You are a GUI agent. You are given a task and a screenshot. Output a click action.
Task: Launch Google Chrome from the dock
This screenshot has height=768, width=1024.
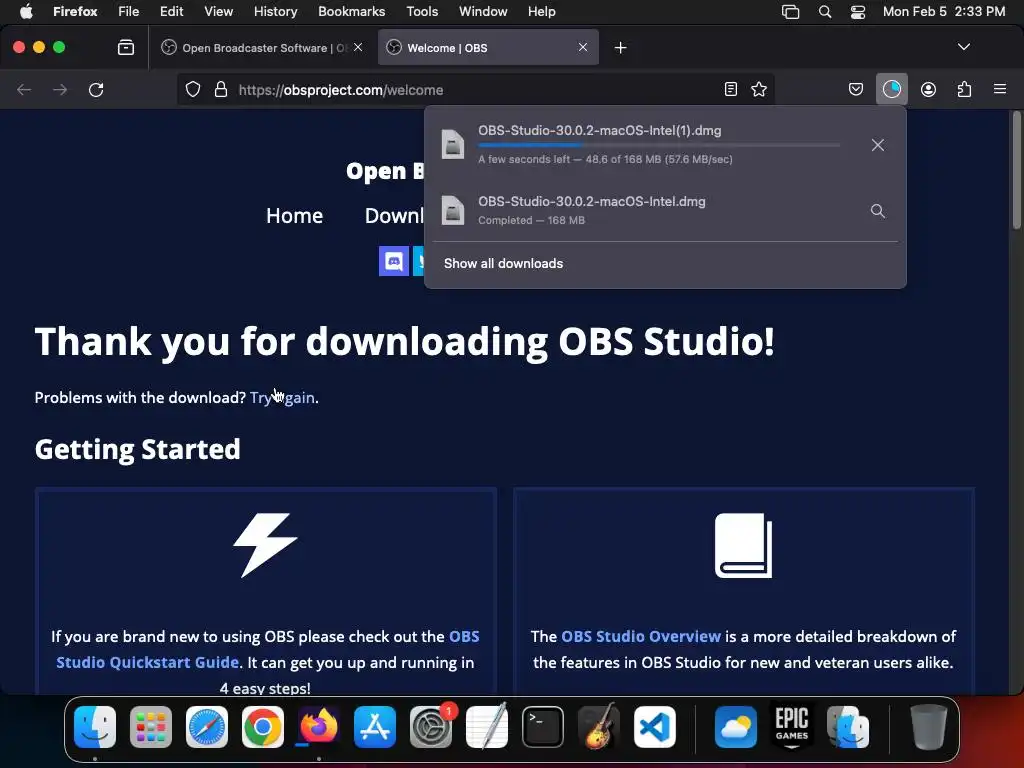point(263,727)
